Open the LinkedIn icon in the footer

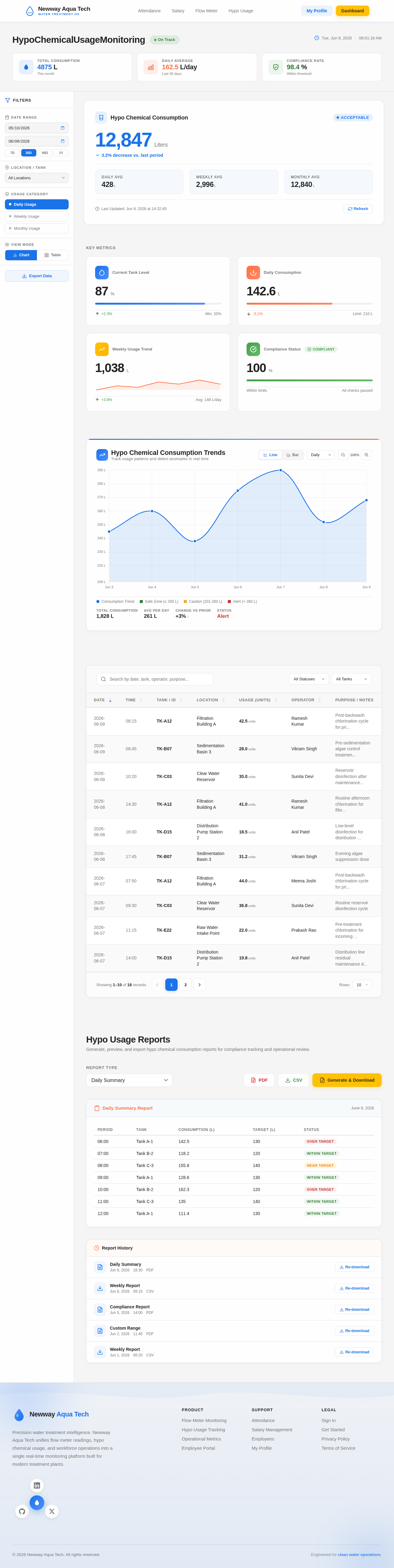pyautogui.click(x=37, y=1485)
